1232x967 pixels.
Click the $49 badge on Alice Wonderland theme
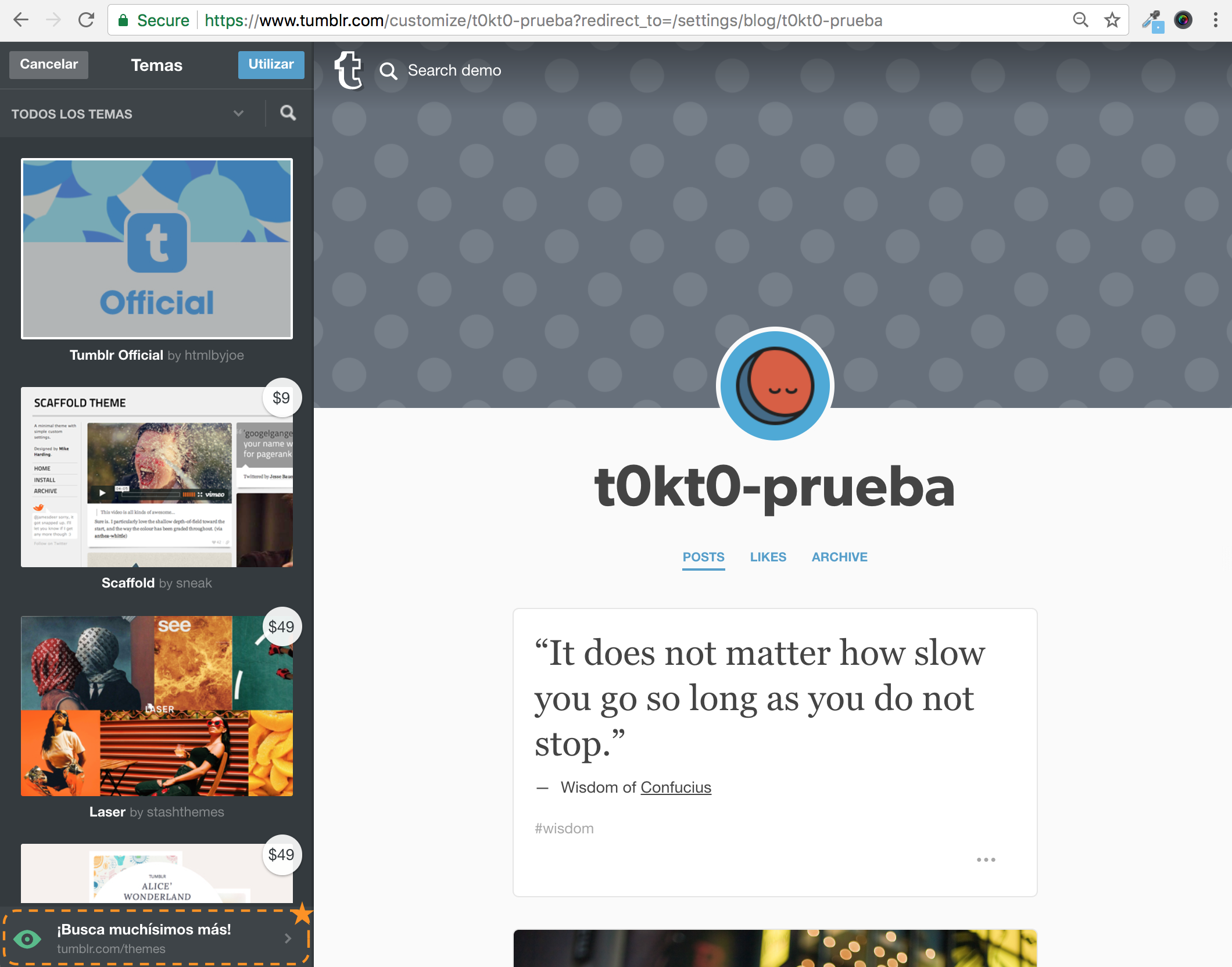pyautogui.click(x=281, y=855)
